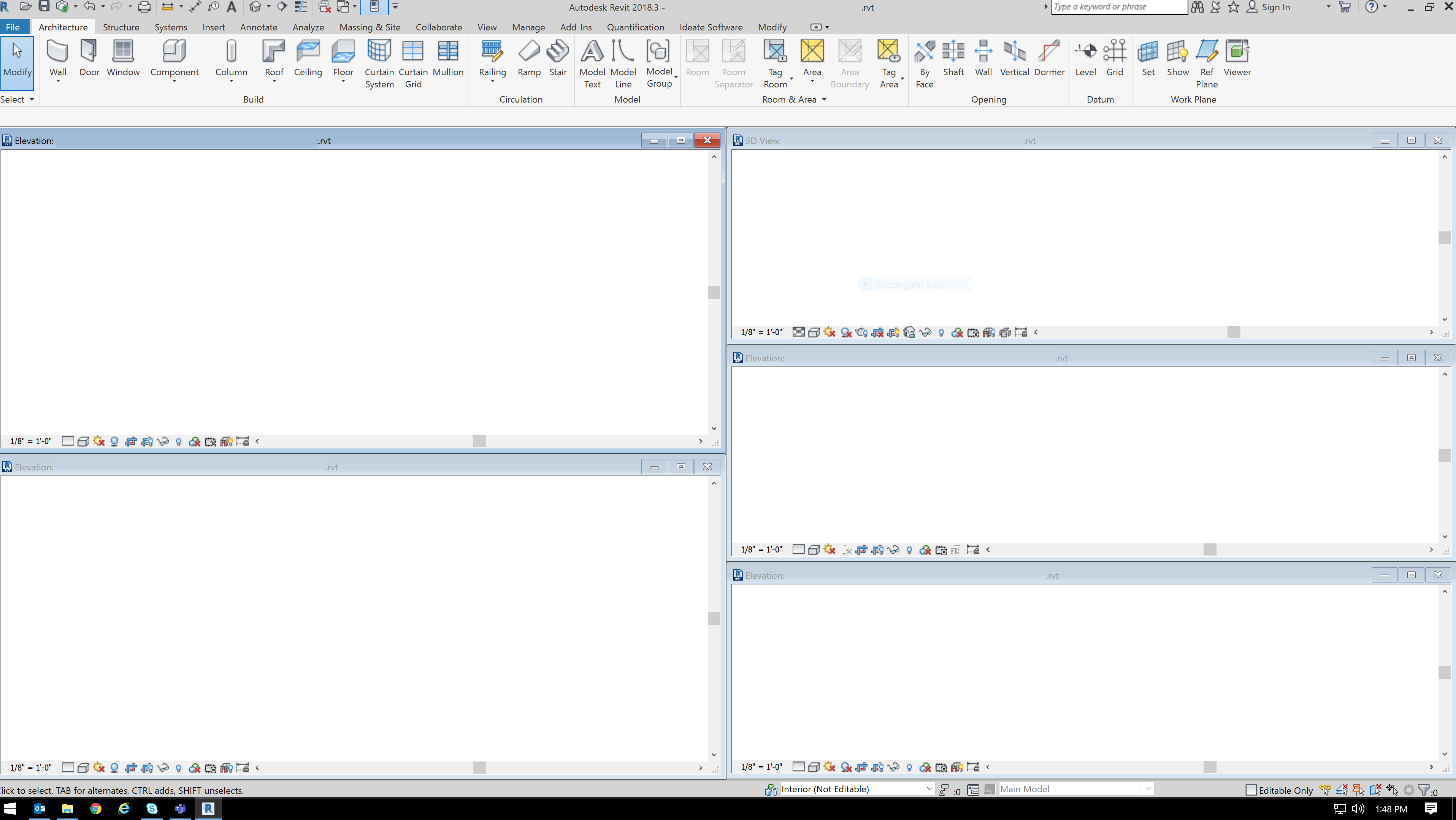The image size is (1456, 820).
Task: Click the Ref Plane tool
Action: pyautogui.click(x=1206, y=64)
